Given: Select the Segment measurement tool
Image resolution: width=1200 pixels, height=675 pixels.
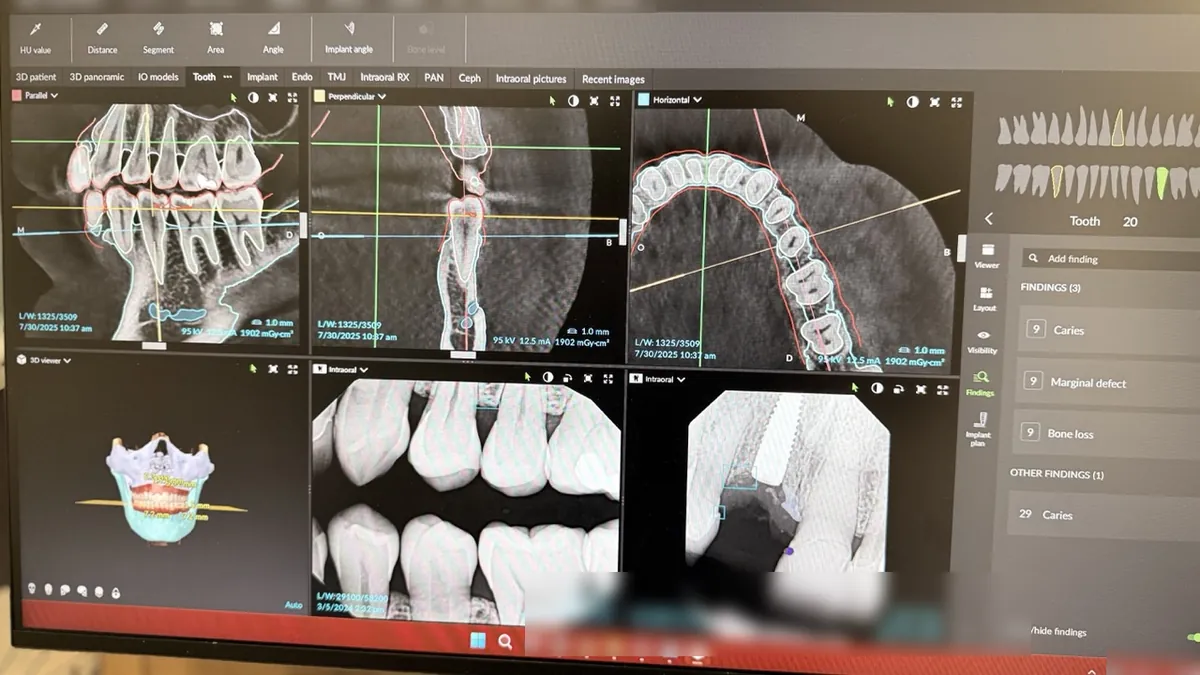Looking at the screenshot, I should 158,37.
